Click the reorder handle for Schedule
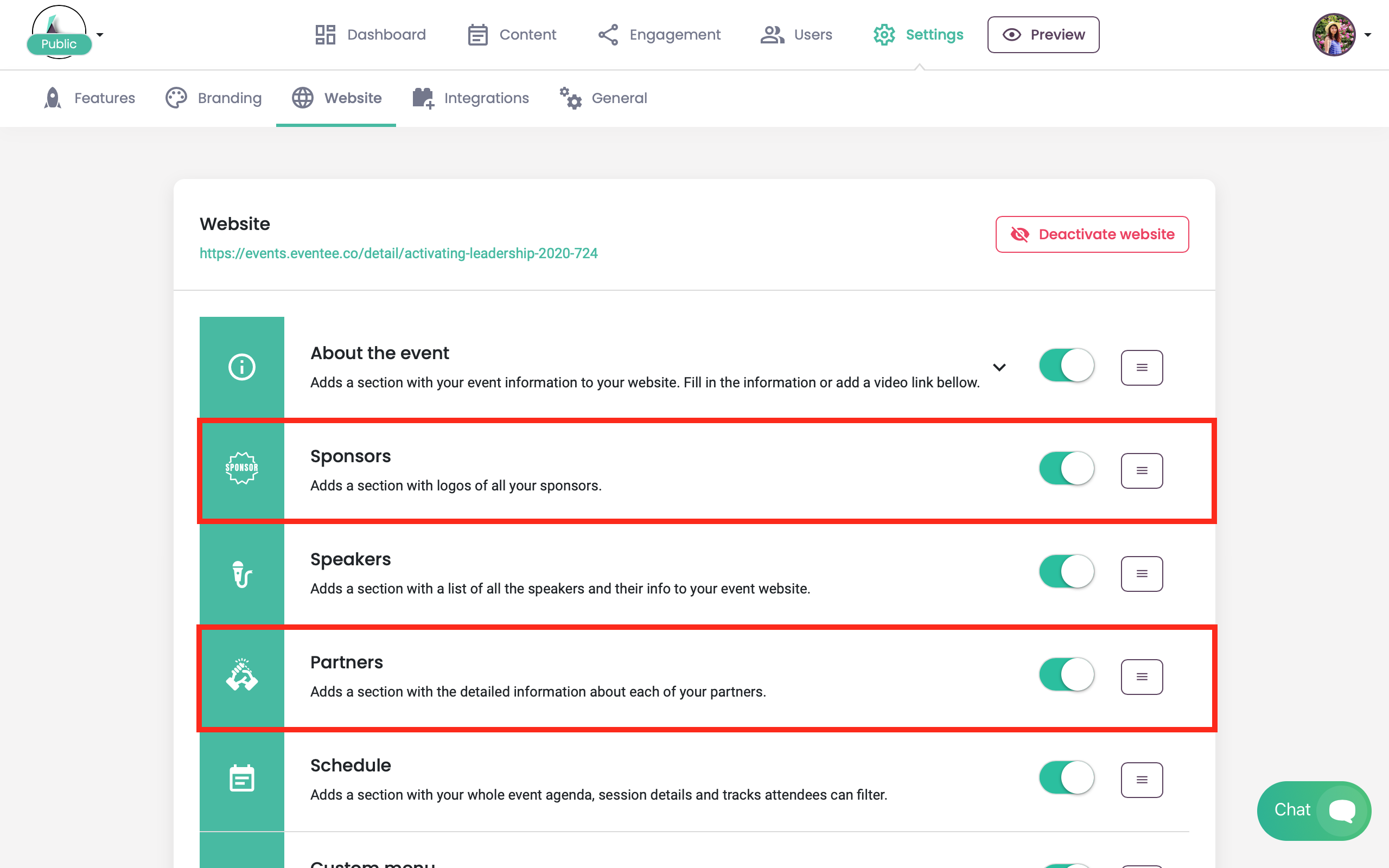The width and height of the screenshot is (1389, 868). coord(1142,780)
